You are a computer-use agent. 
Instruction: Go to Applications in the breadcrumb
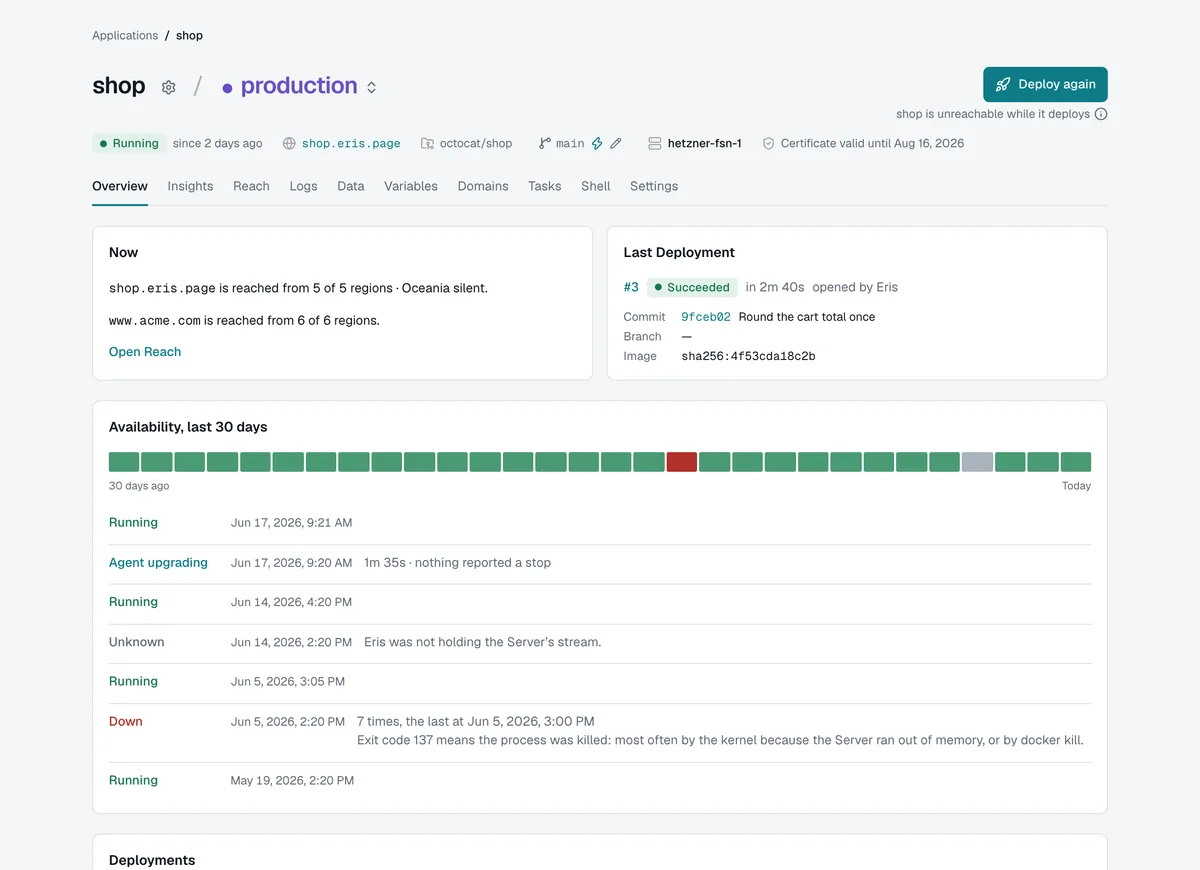(125, 35)
